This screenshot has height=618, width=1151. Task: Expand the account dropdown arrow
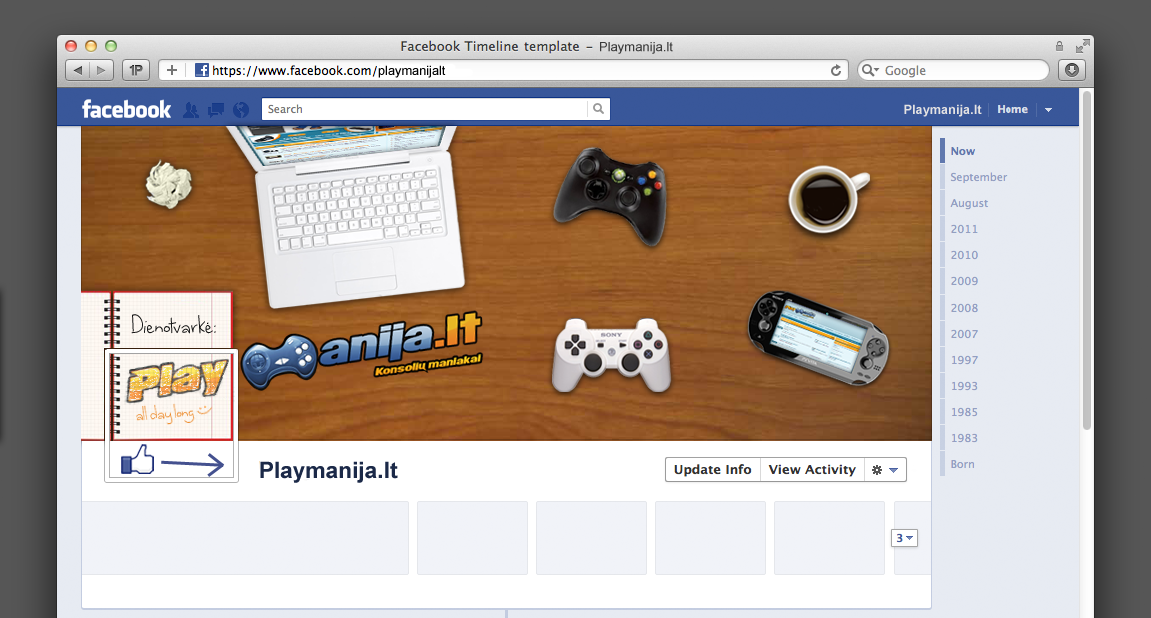coord(1048,109)
